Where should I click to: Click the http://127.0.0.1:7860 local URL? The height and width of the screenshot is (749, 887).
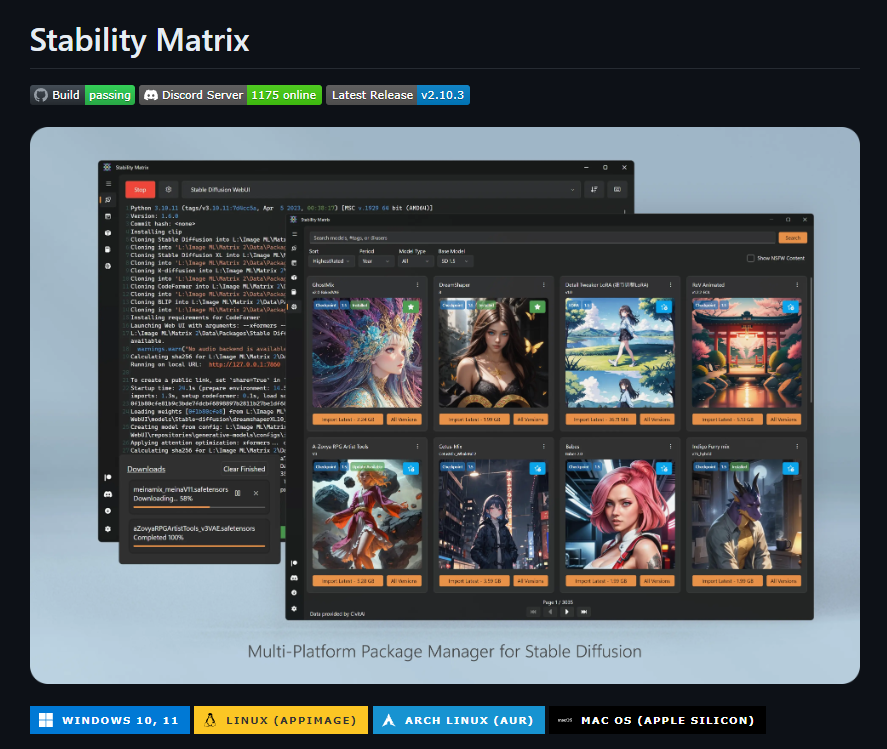244,365
